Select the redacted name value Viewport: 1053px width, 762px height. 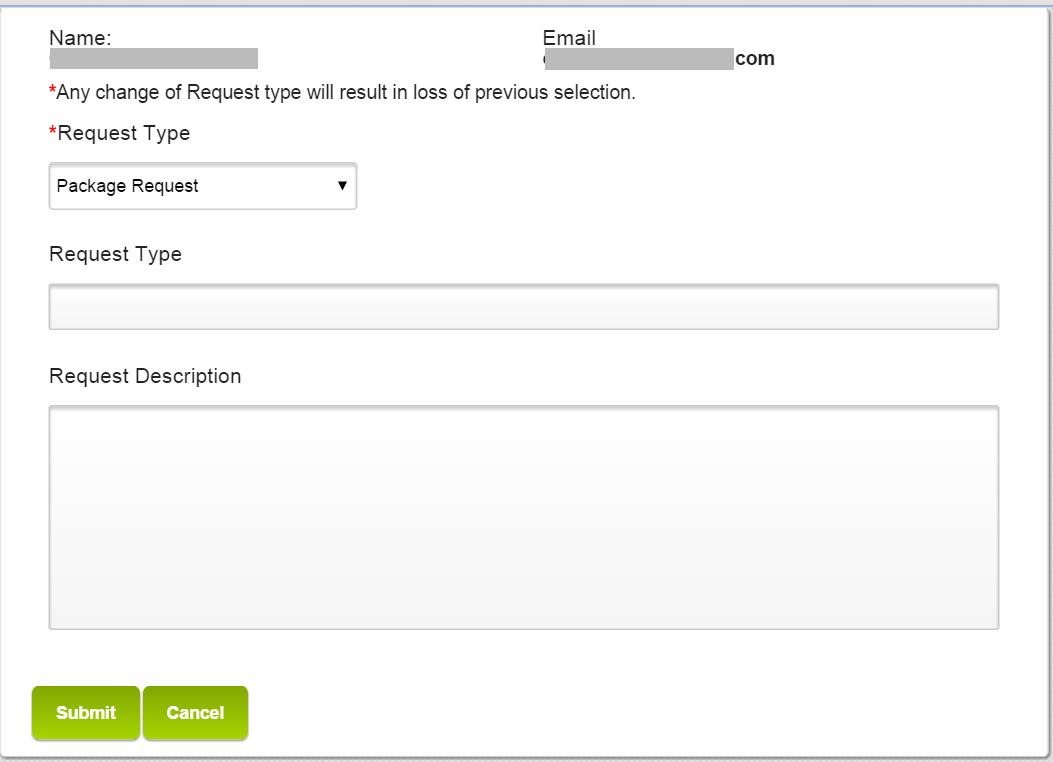coord(154,59)
